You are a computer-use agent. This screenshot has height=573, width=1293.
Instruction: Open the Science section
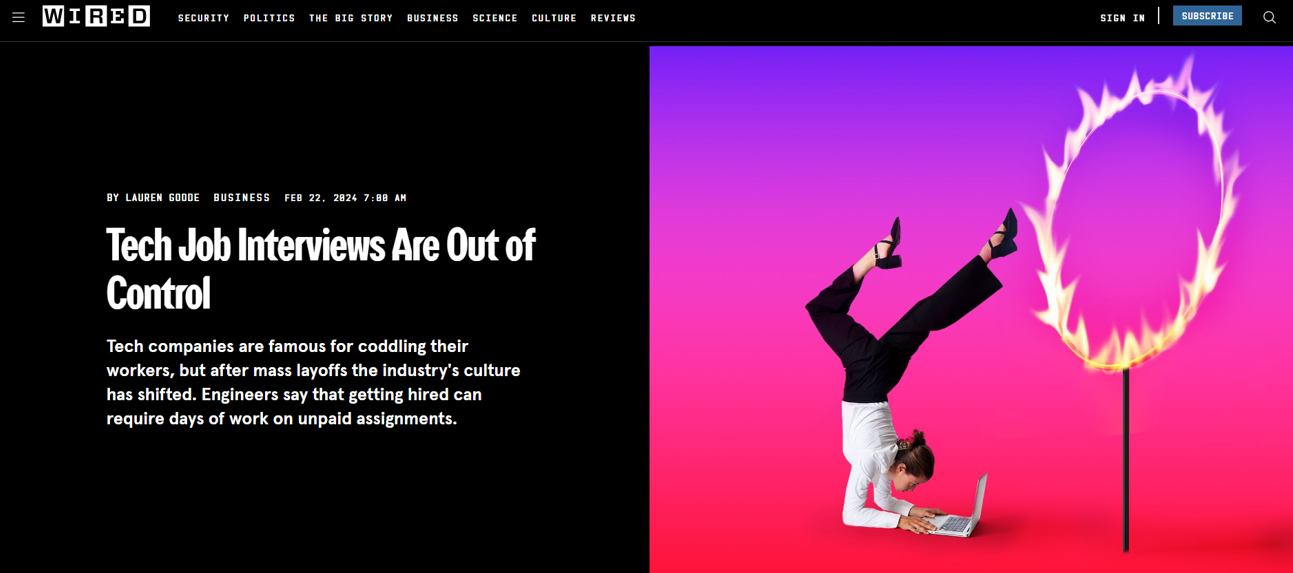(495, 18)
